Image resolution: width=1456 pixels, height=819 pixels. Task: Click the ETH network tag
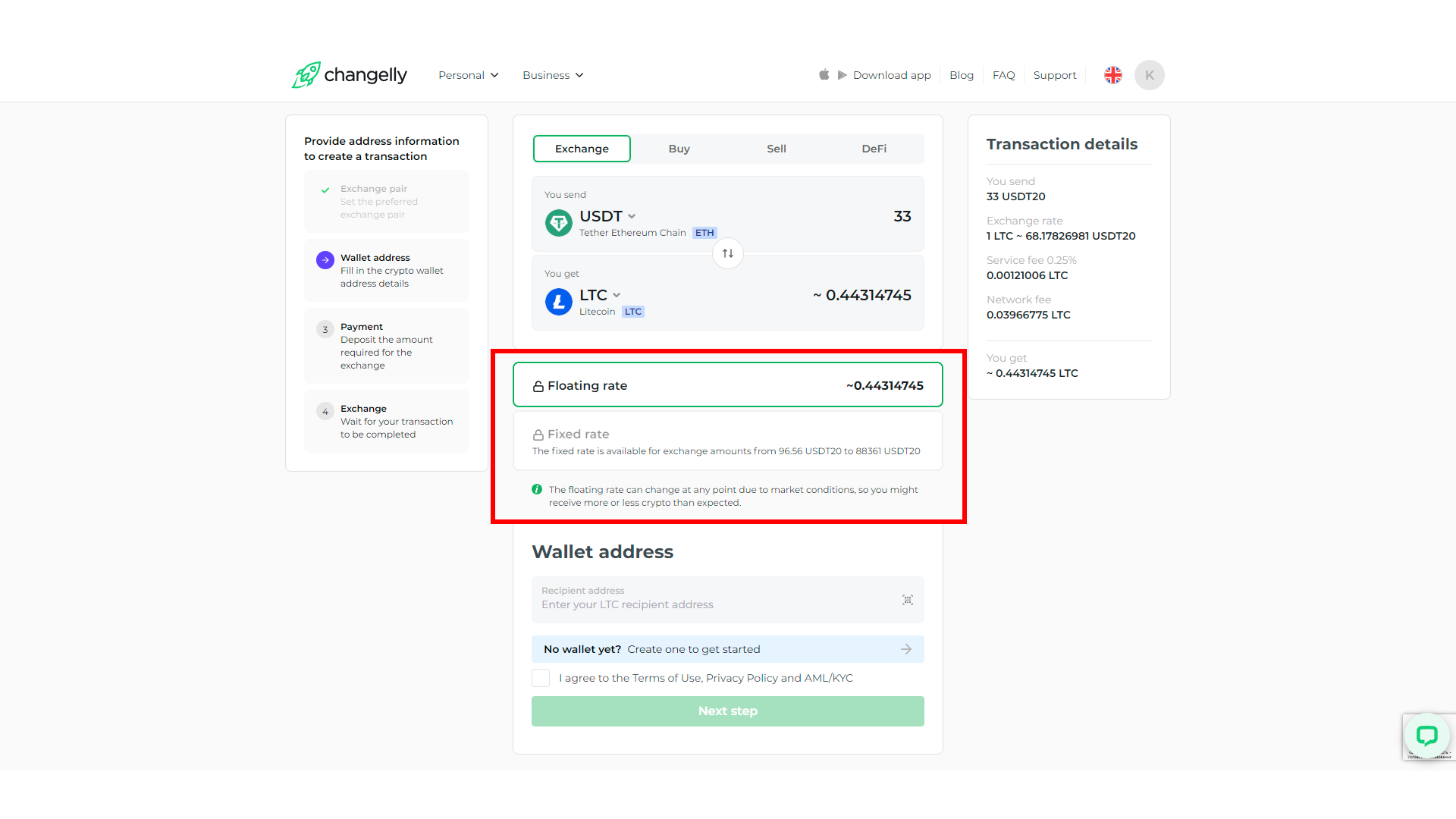(704, 233)
